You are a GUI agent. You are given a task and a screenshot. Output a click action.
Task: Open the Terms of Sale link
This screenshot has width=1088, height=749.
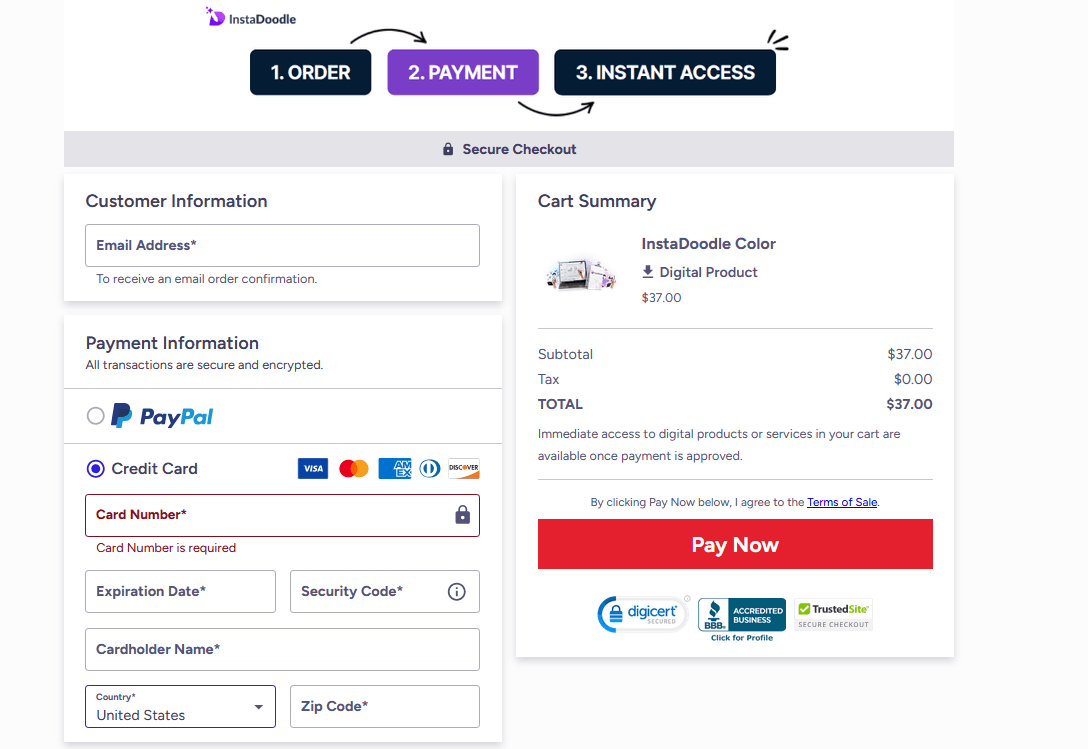click(841, 502)
